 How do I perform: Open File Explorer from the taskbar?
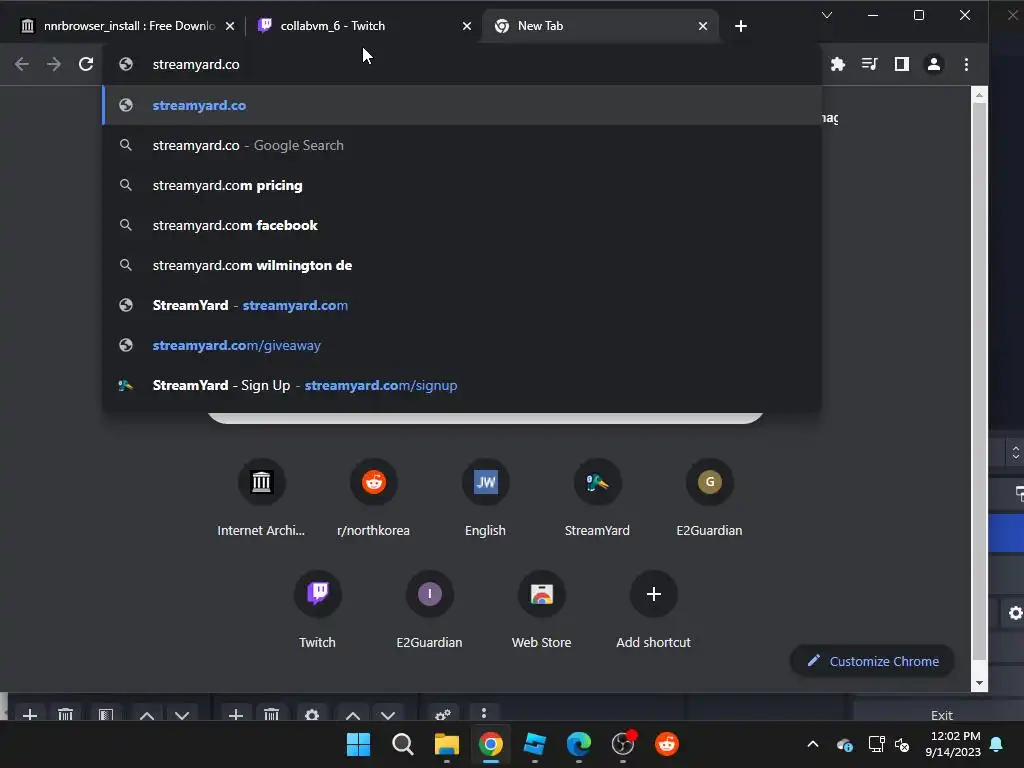click(447, 744)
